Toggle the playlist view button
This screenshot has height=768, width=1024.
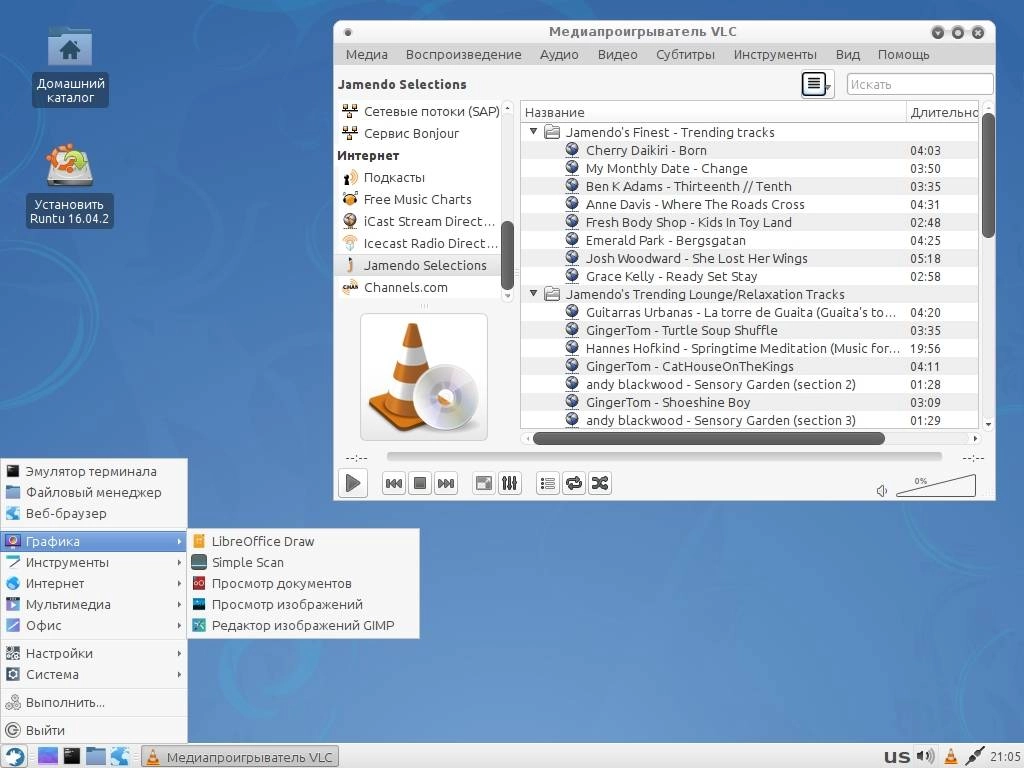click(x=548, y=483)
